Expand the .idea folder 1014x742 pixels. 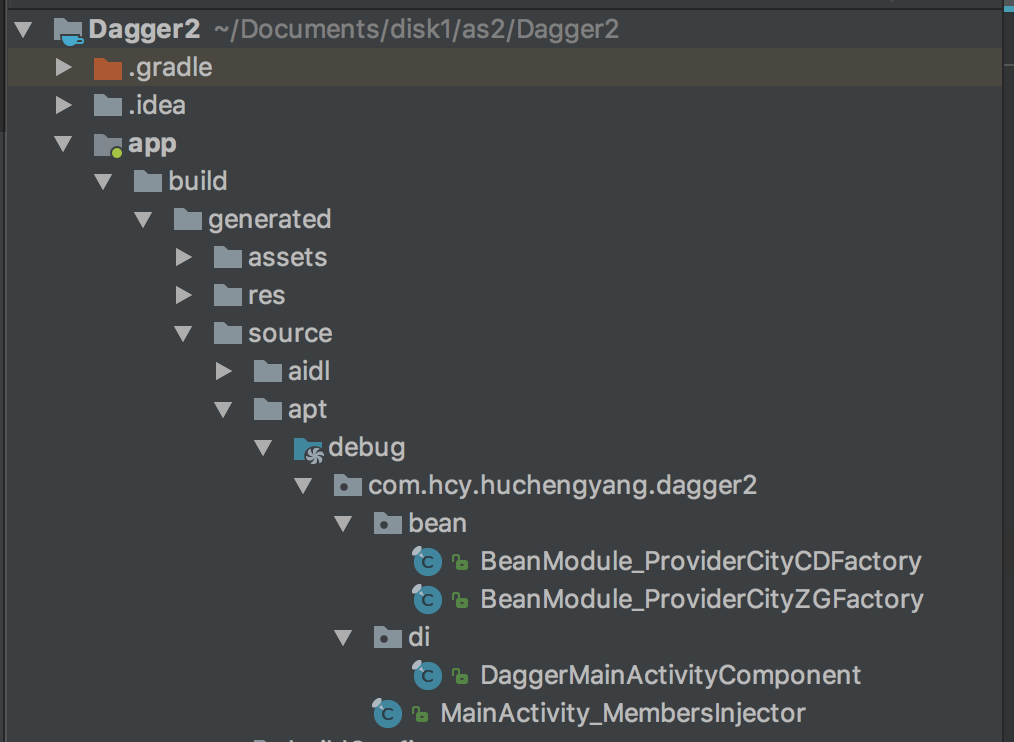click(x=64, y=106)
